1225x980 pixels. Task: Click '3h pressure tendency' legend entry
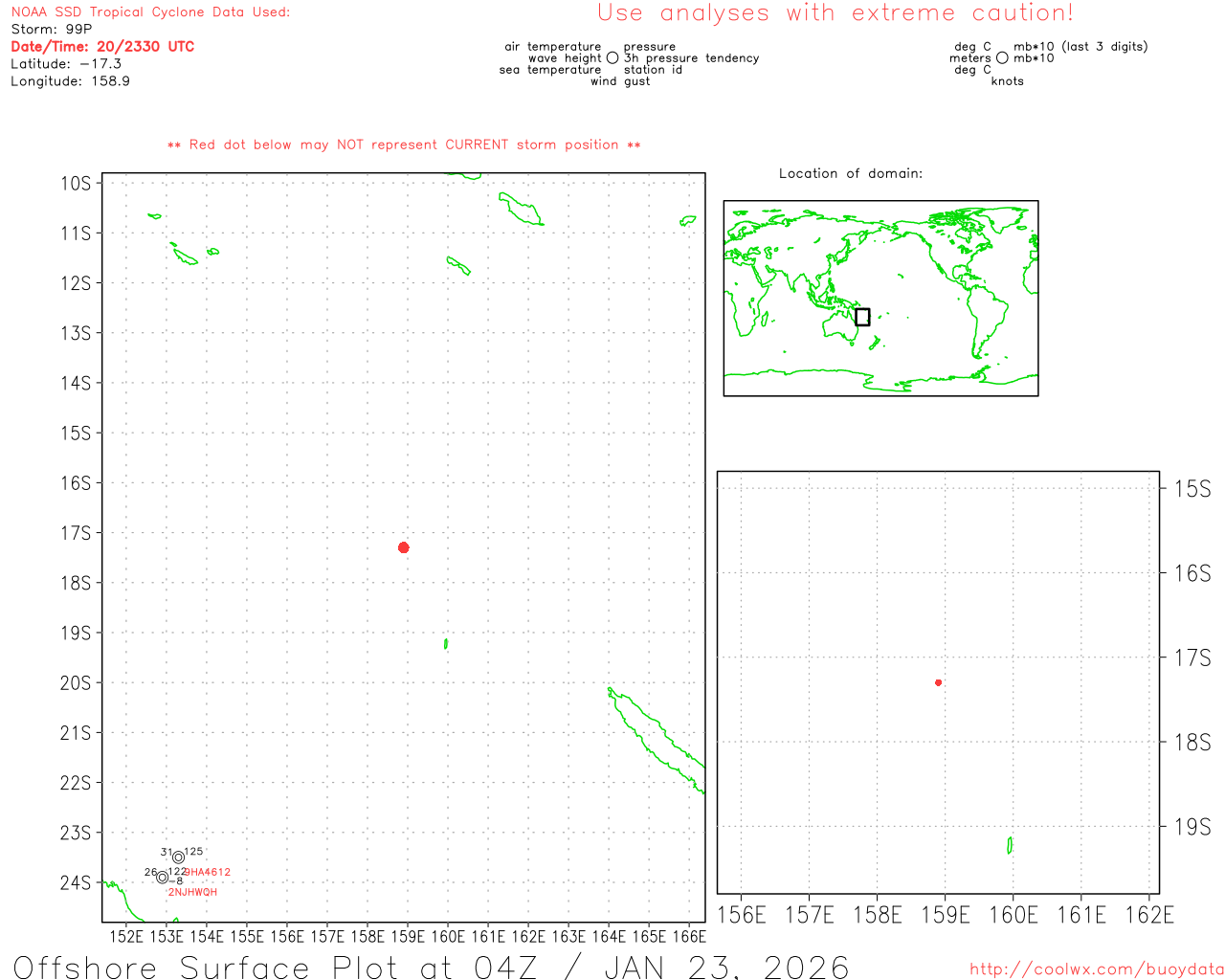(x=692, y=58)
